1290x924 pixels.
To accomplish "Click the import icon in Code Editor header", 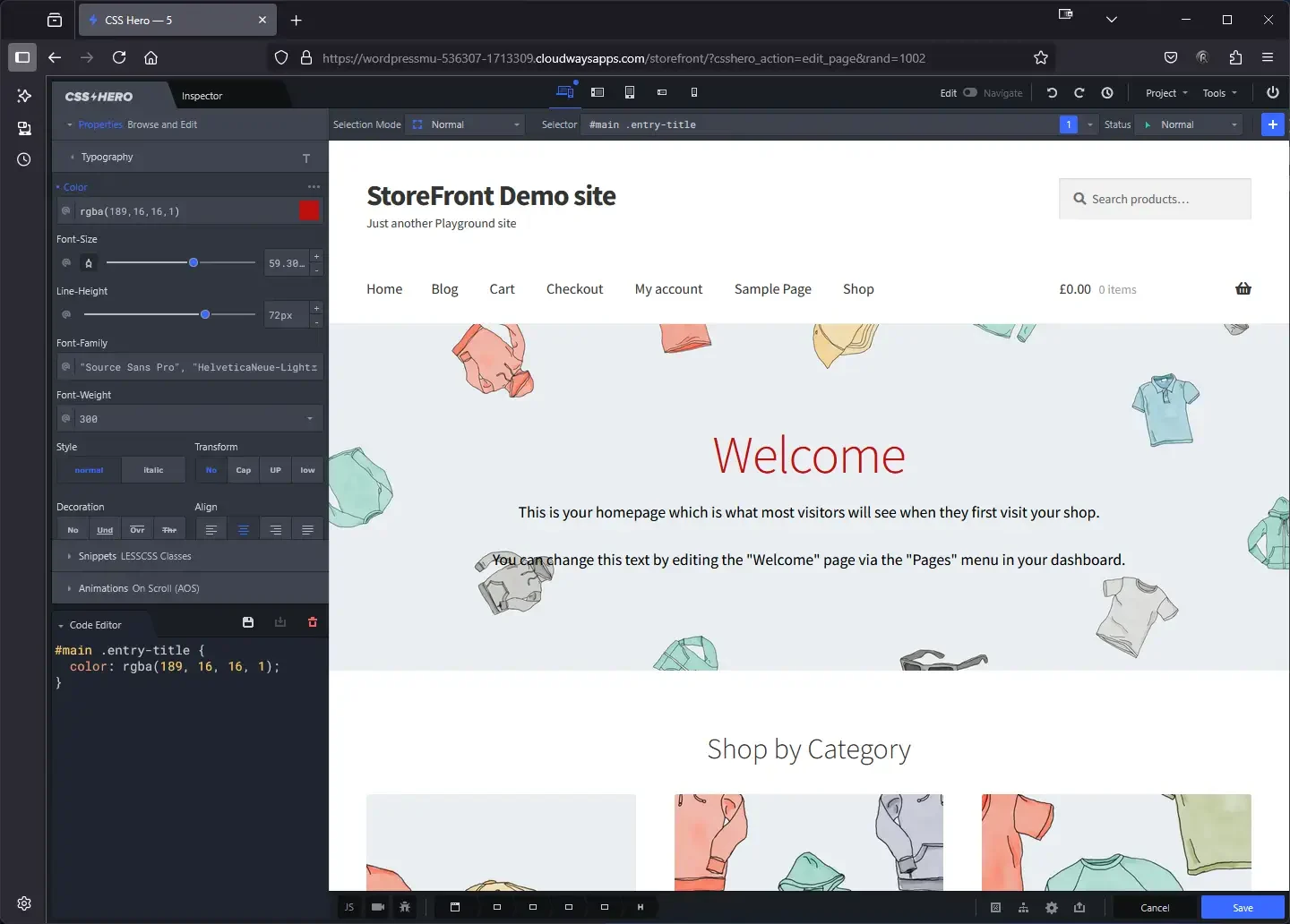I will 280,622.
